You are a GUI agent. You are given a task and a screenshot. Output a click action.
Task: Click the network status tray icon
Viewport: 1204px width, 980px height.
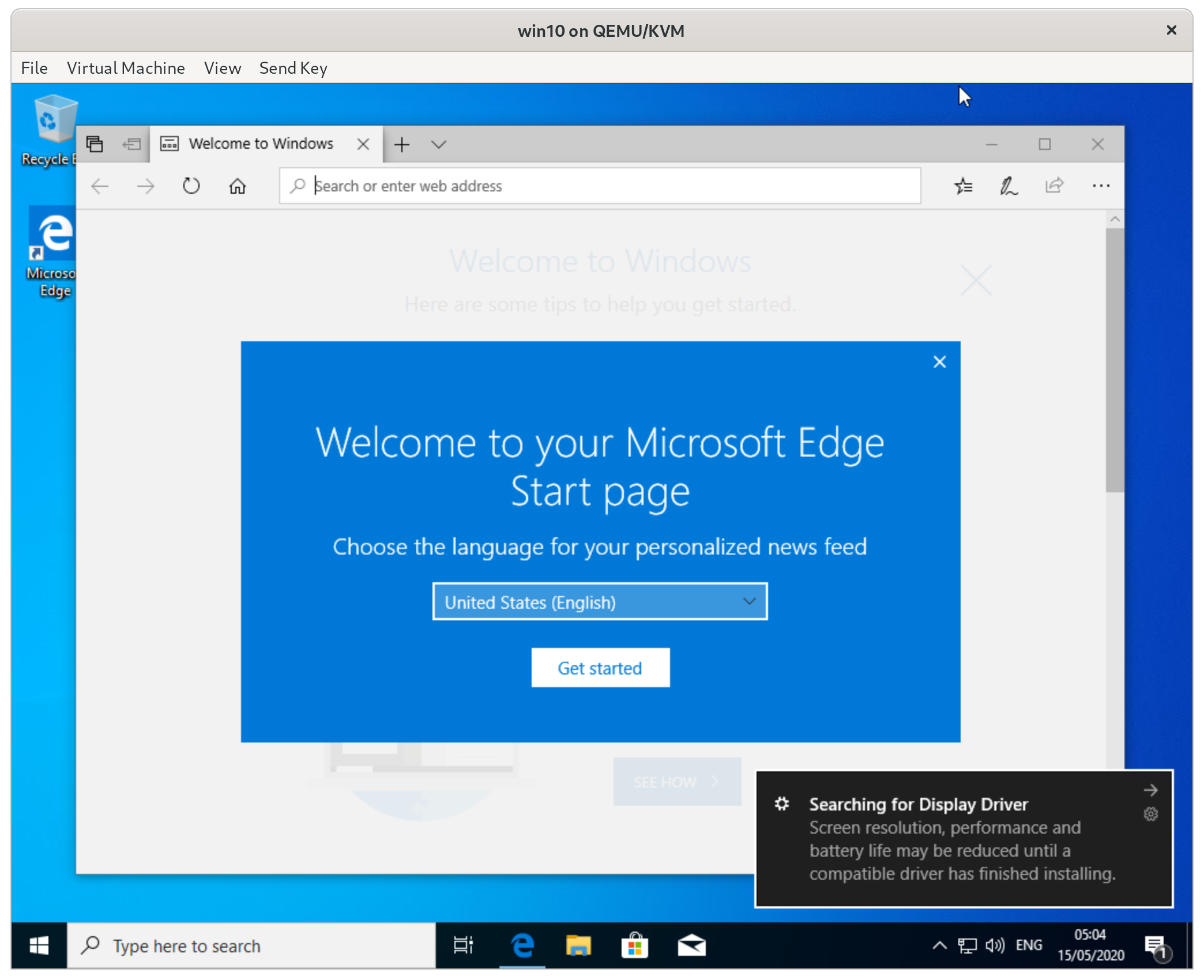[x=967, y=945]
